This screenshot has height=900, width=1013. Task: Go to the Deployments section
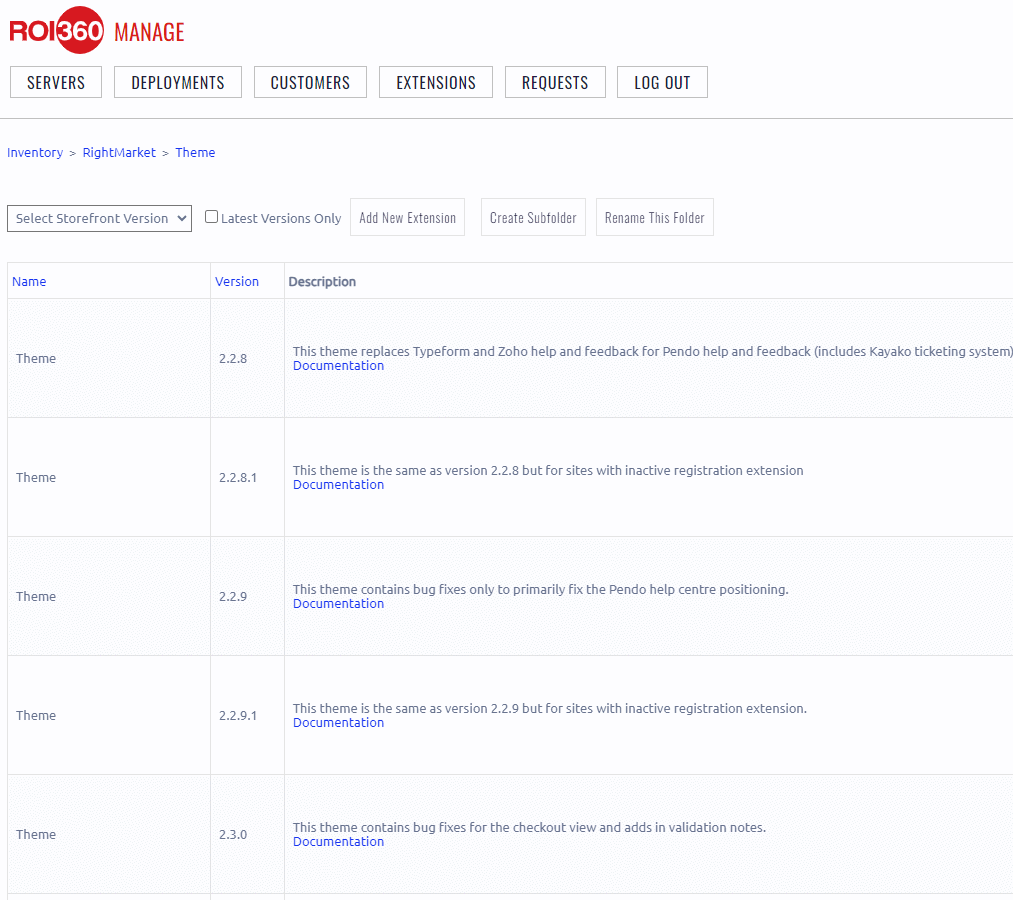[x=178, y=82]
